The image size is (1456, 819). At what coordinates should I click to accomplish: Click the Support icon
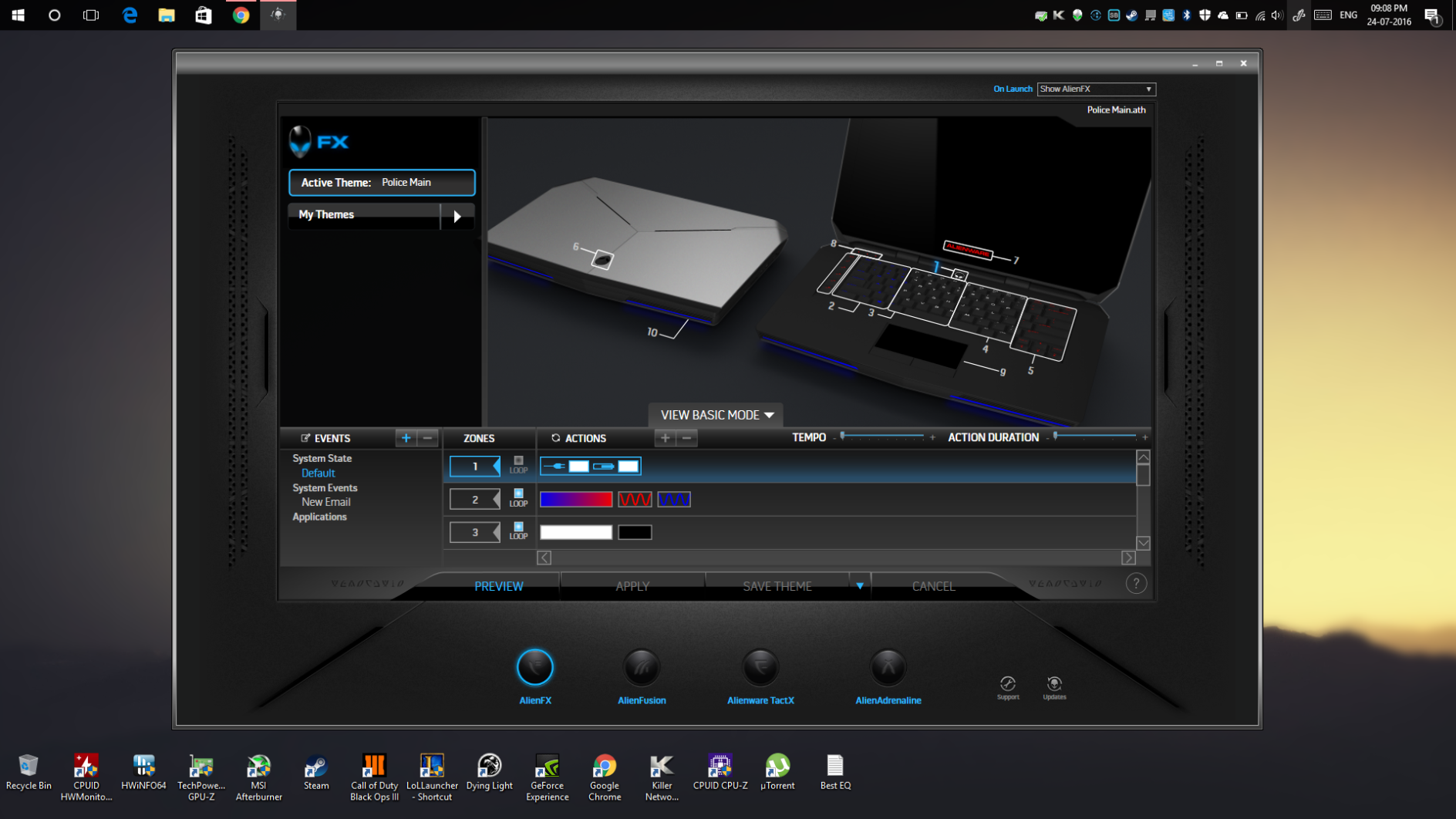(x=1008, y=684)
